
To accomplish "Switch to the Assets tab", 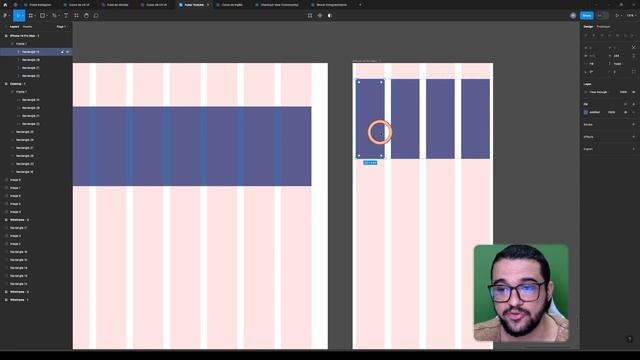I will coord(27,27).
